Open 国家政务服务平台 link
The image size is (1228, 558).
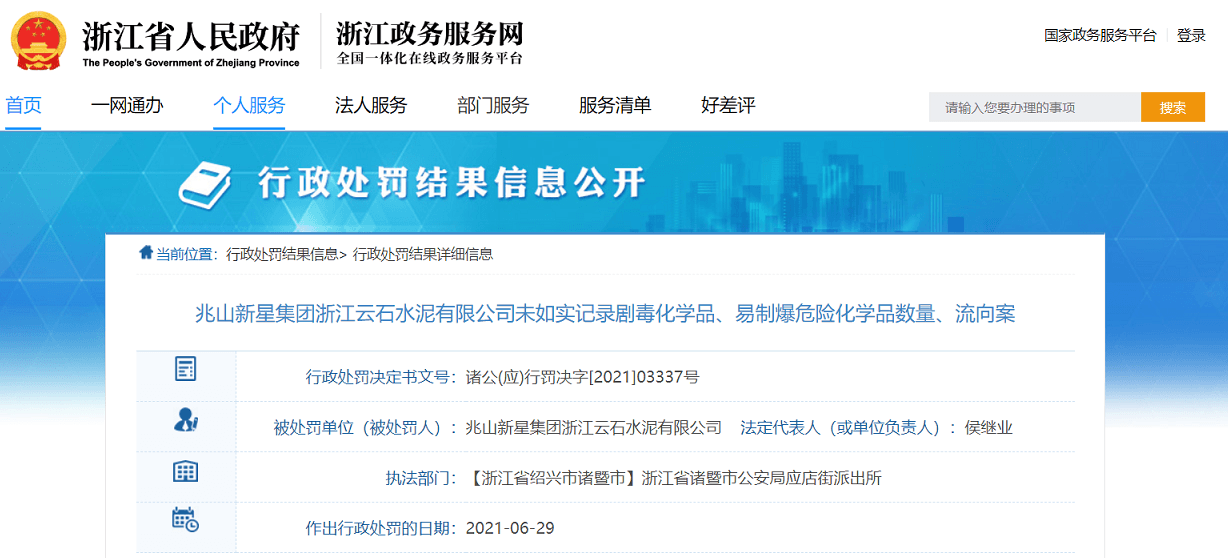pyautogui.click(x=1100, y=36)
